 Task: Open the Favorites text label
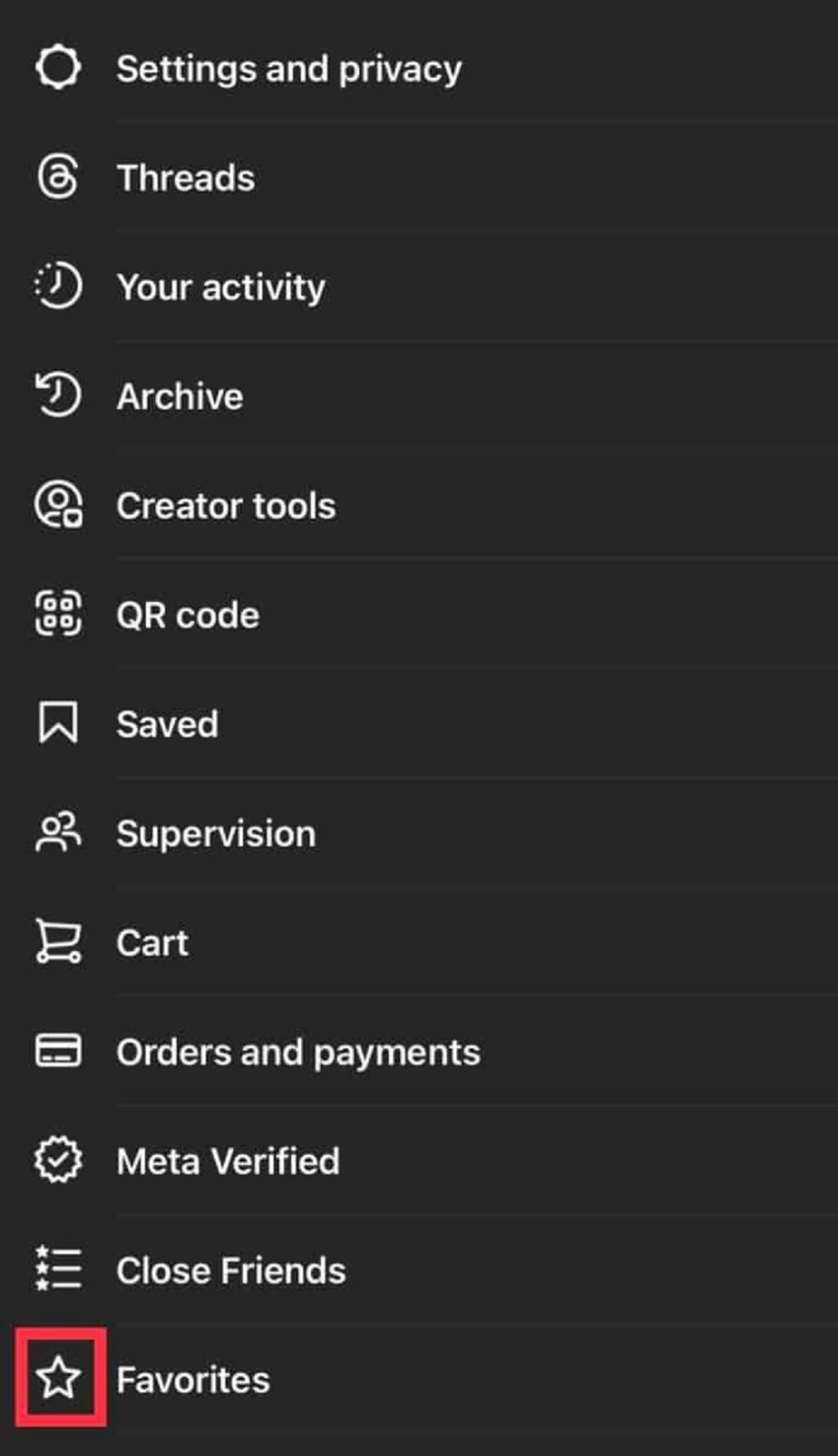click(x=193, y=1380)
